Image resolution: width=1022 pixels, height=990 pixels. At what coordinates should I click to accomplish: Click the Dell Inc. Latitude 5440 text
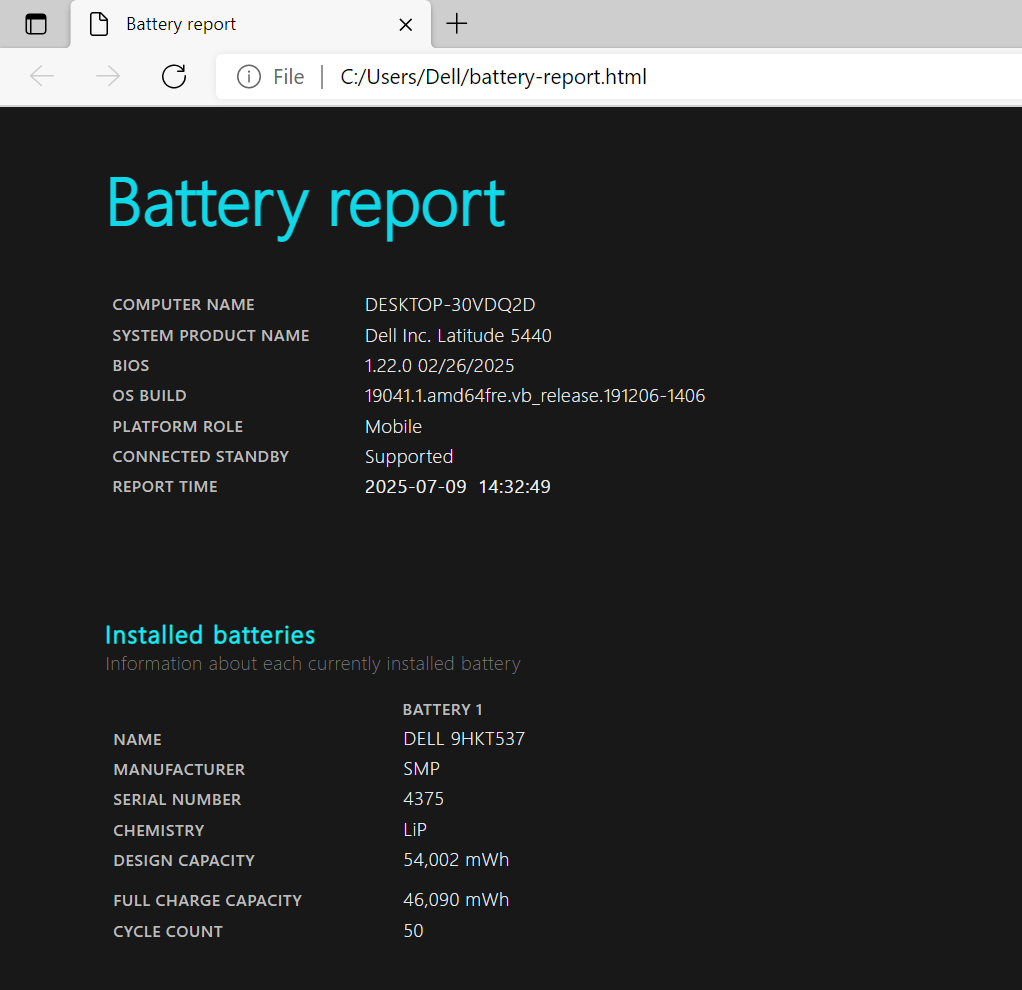458,336
